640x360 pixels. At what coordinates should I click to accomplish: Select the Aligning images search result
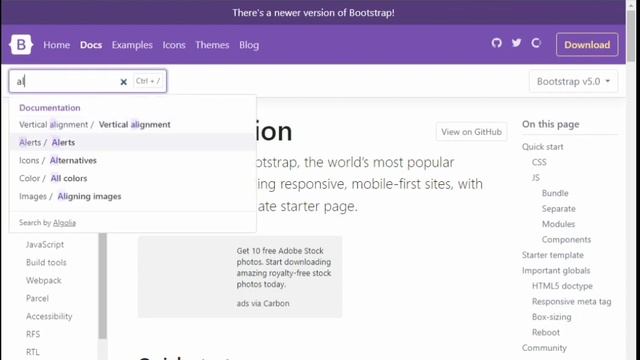133,196
